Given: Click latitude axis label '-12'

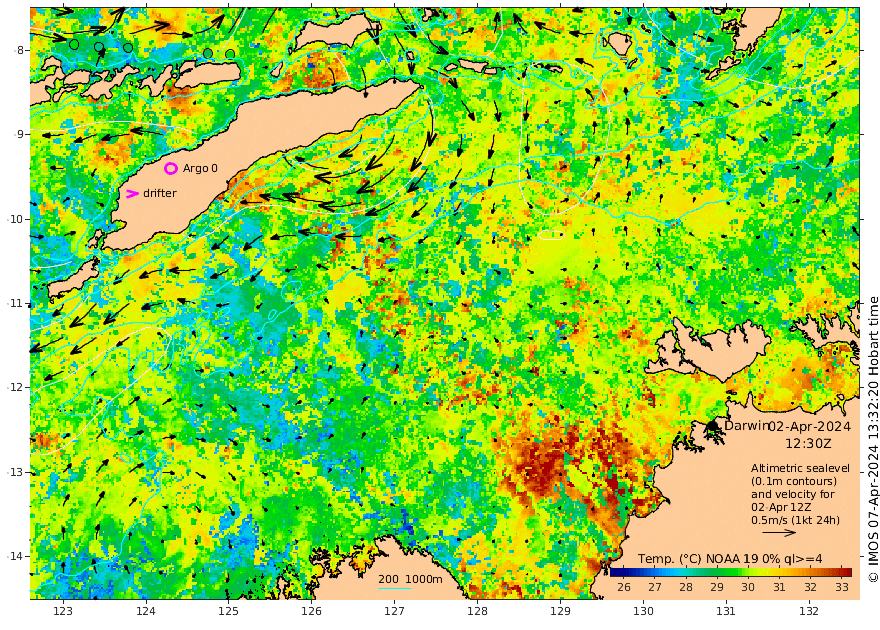Looking at the screenshot, I should tap(15, 388).
